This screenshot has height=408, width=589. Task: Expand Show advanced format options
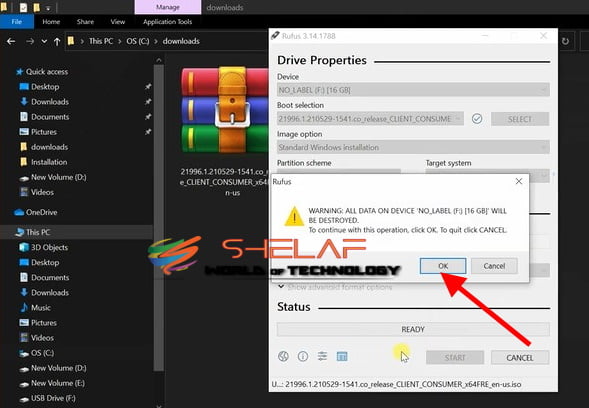pos(335,287)
